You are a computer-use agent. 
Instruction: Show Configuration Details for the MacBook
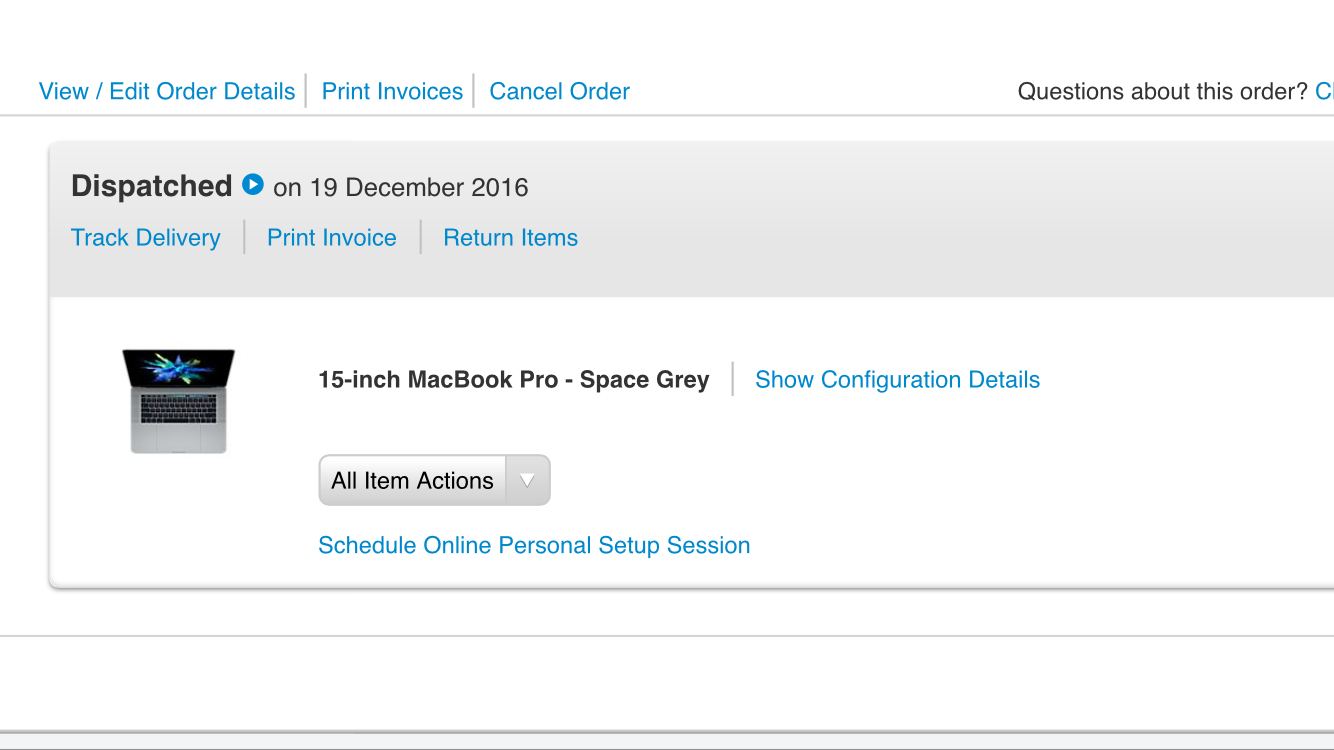tap(897, 380)
